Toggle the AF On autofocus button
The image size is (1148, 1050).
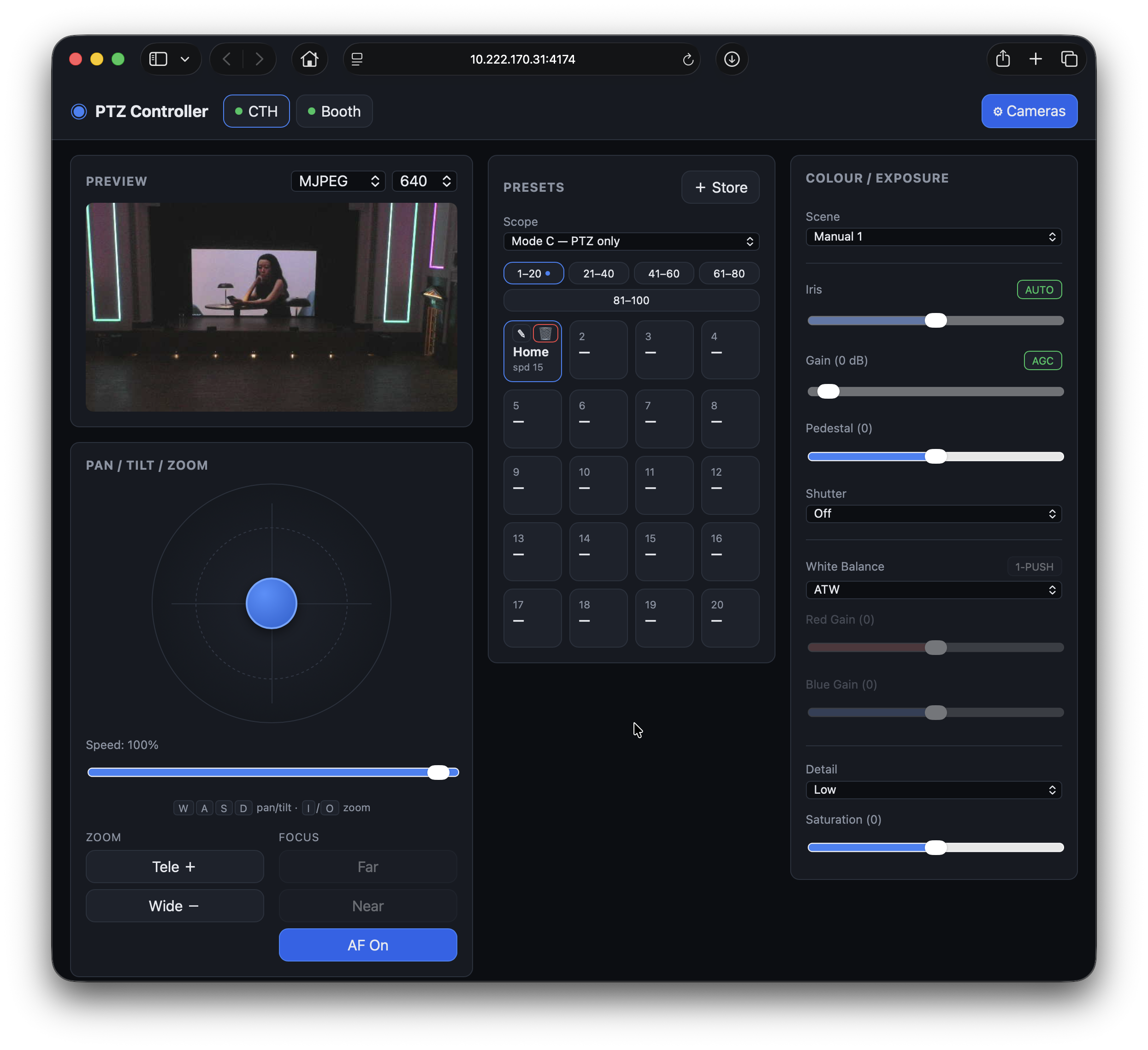(x=368, y=945)
